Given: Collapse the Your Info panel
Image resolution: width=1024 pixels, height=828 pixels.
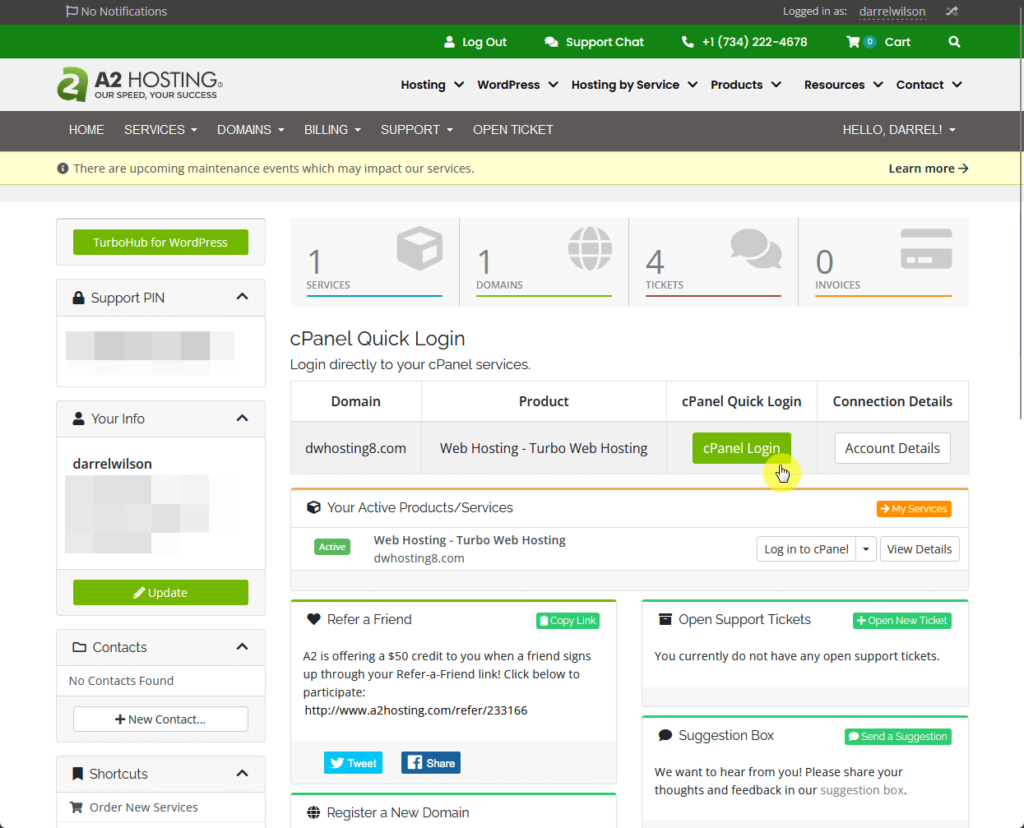Looking at the screenshot, I should coord(242,419).
